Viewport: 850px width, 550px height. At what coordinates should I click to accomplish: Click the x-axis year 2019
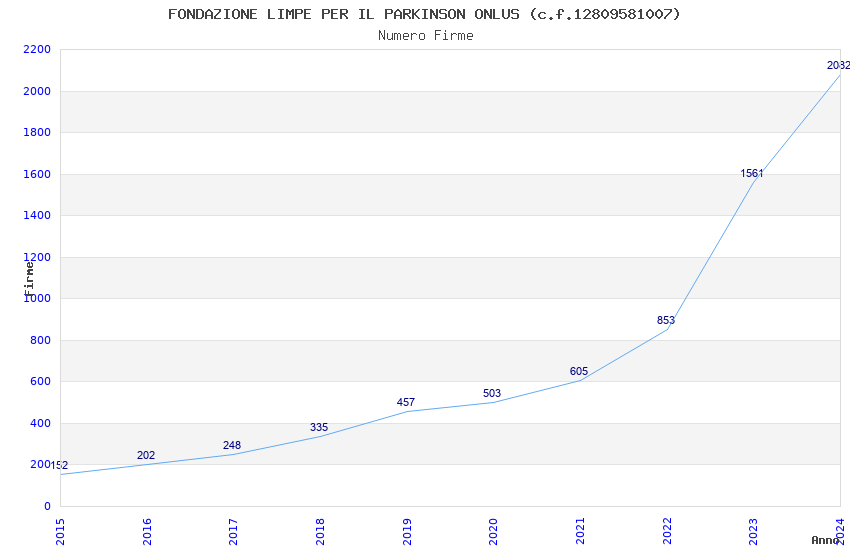(407, 532)
